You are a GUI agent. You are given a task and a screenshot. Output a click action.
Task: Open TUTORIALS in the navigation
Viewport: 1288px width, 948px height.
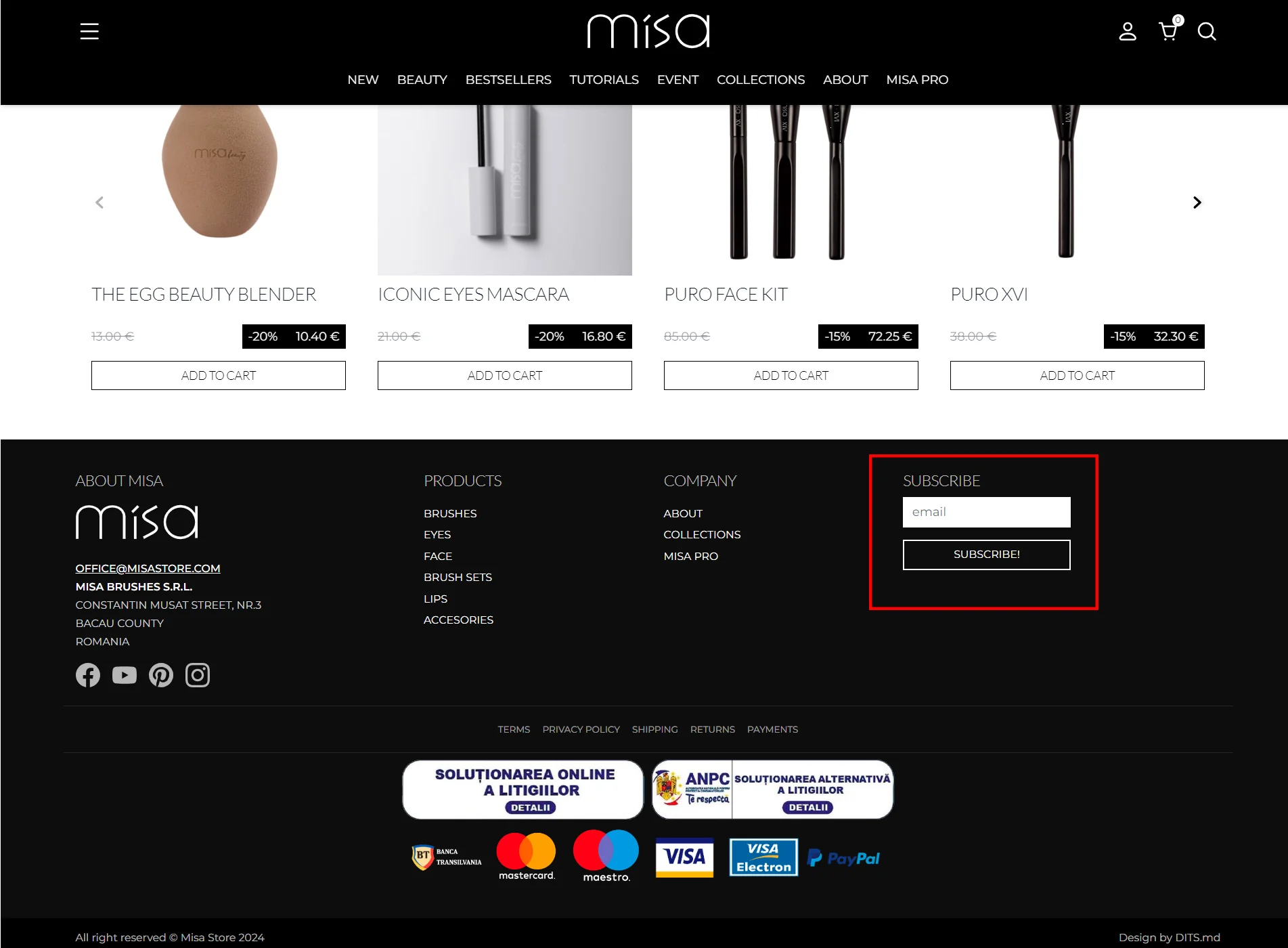click(604, 80)
